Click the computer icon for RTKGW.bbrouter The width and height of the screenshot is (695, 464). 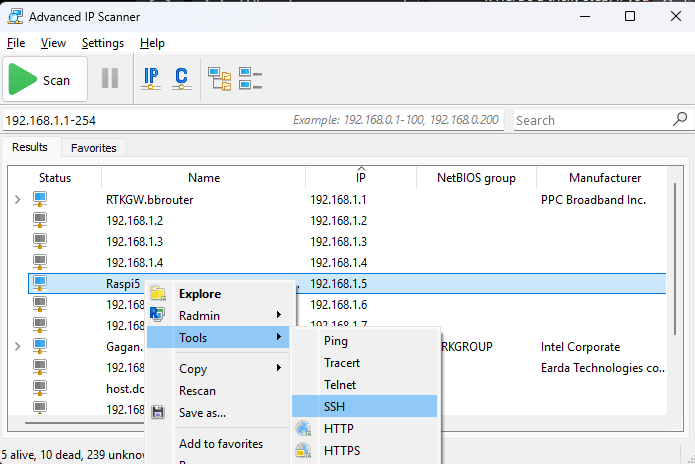(40, 199)
